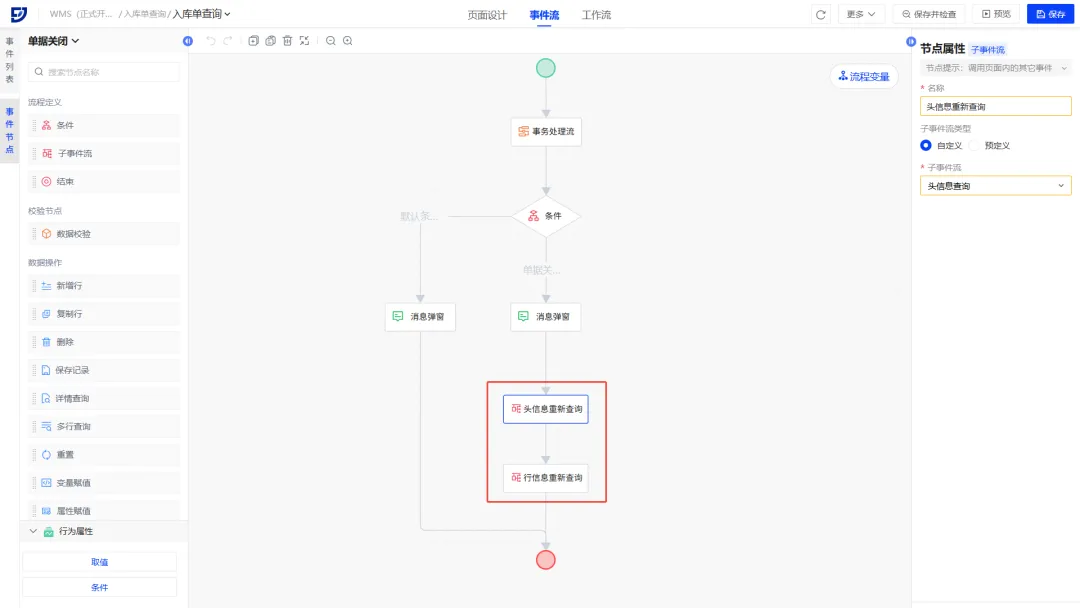Click the 名称 input field
The height and width of the screenshot is (608, 1080).
point(995,107)
